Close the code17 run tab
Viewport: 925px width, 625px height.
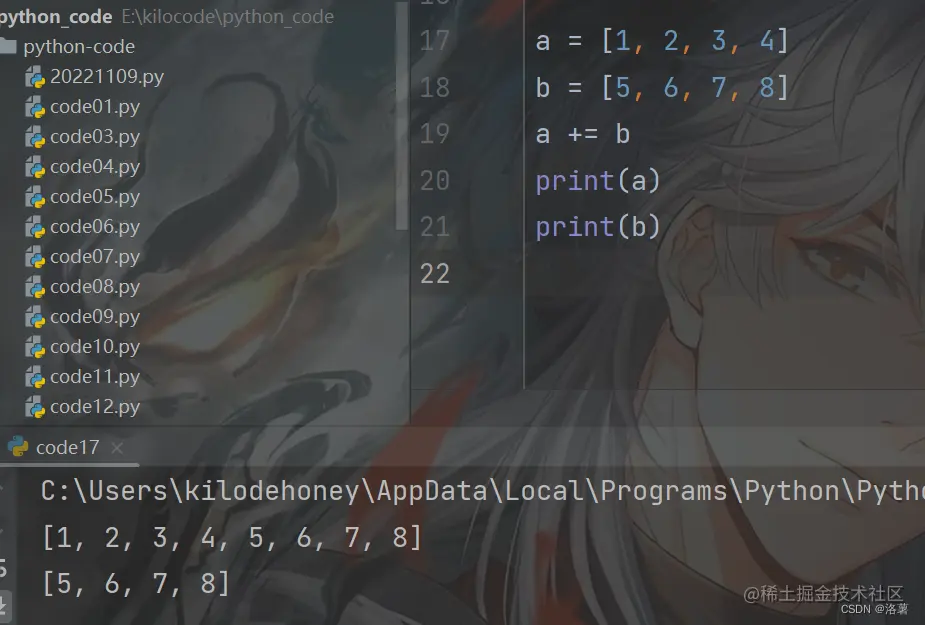(x=117, y=449)
